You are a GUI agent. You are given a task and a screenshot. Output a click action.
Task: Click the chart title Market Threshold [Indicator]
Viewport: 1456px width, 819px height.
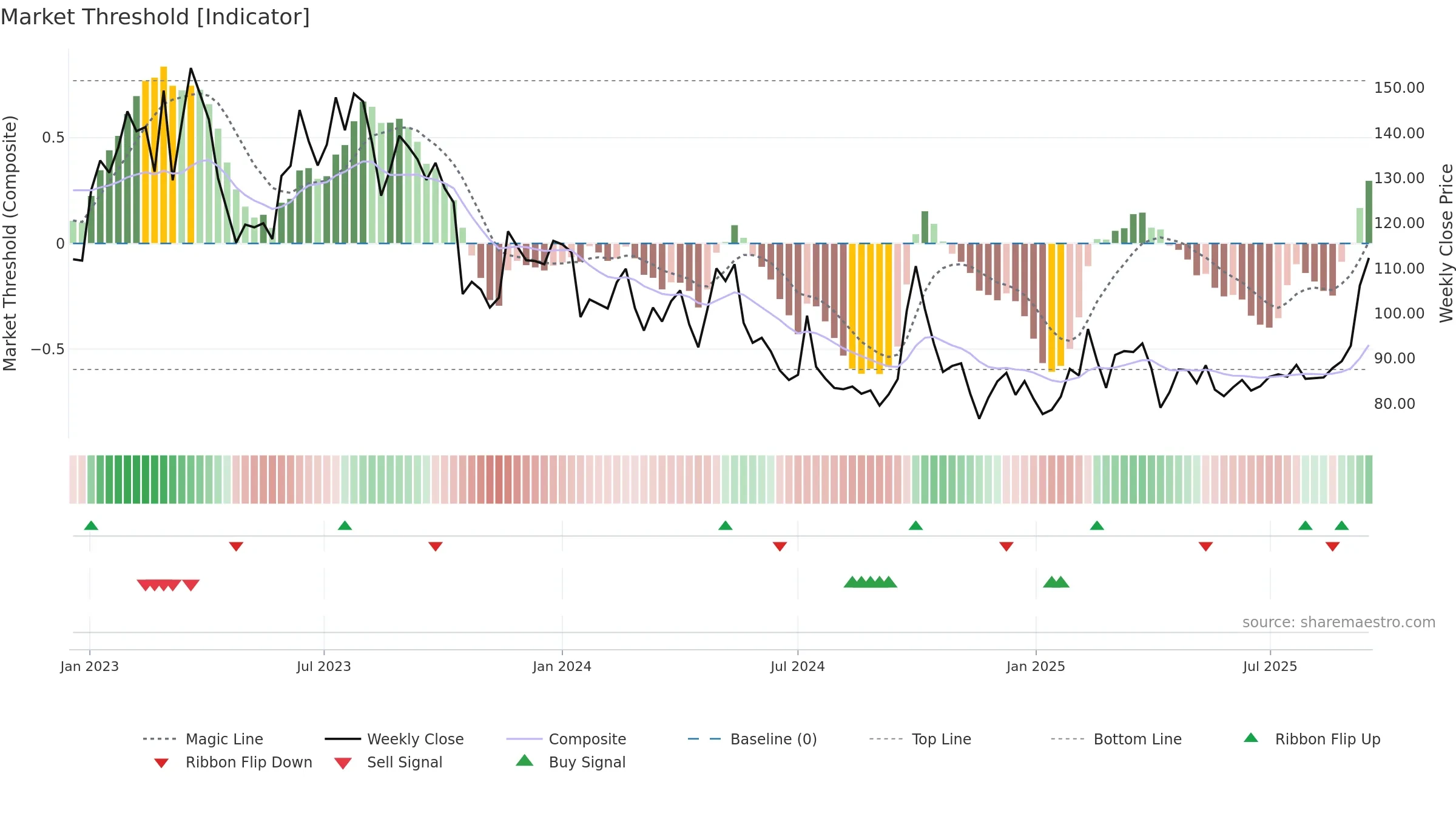(155, 17)
